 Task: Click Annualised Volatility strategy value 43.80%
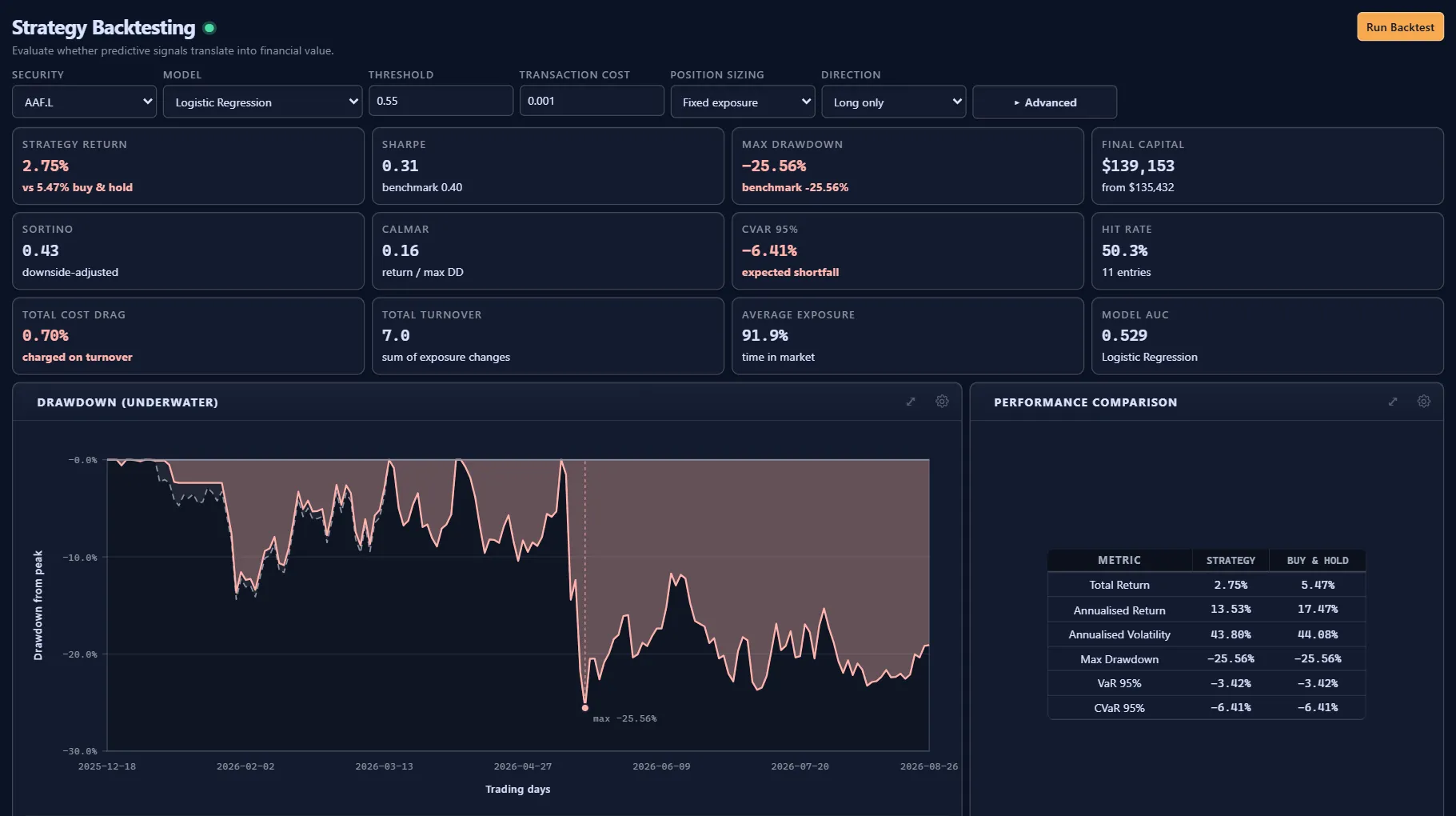(1231, 634)
